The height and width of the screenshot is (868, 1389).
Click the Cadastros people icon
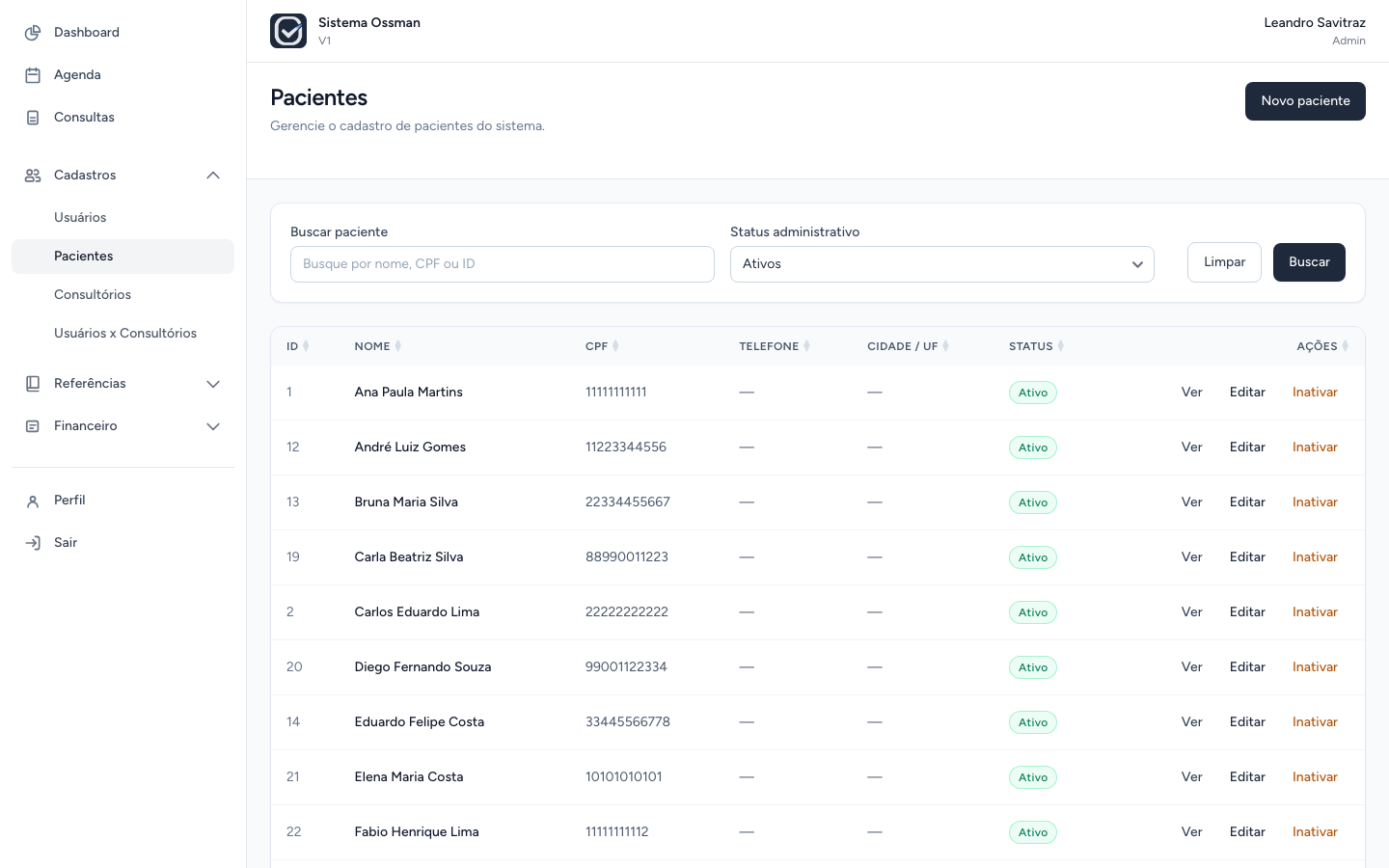tap(33, 176)
